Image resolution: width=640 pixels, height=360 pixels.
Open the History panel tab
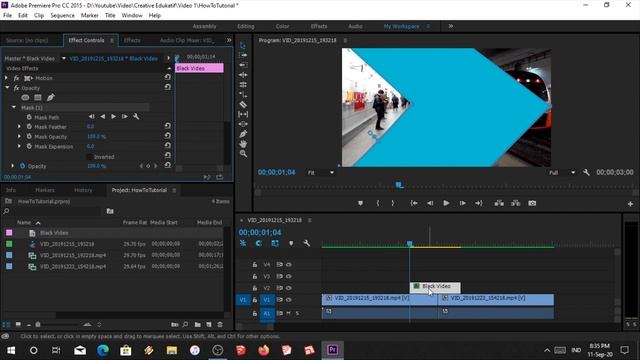pos(83,190)
